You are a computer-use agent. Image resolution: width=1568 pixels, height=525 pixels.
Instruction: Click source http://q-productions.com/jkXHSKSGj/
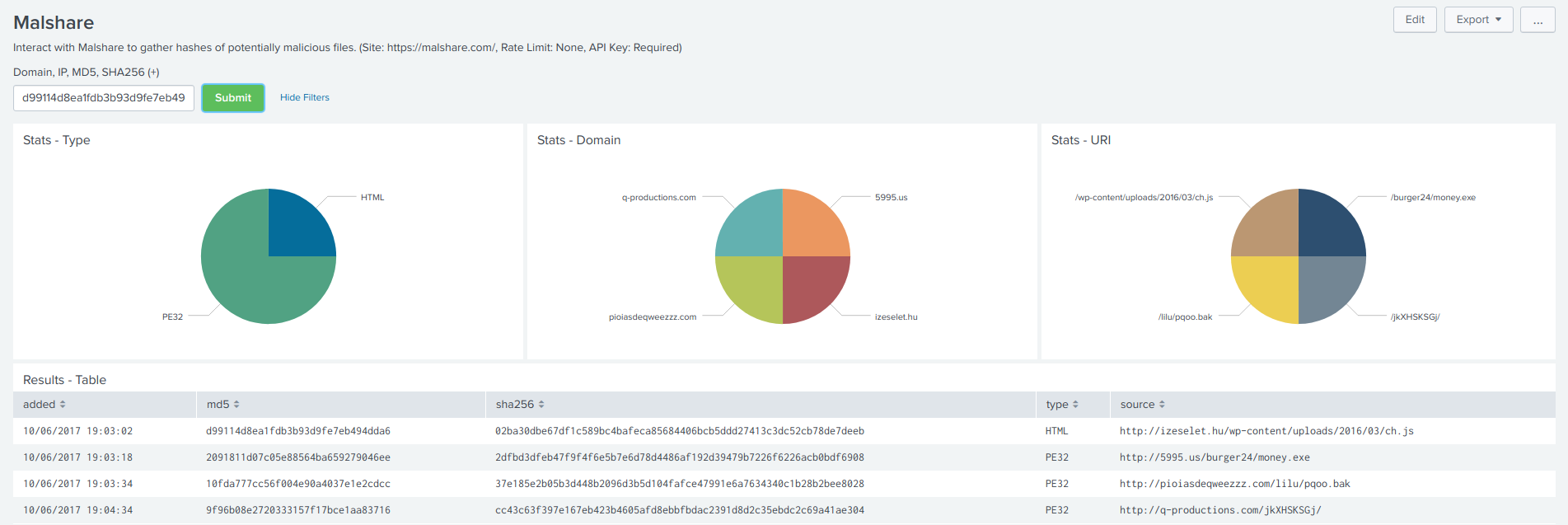pyautogui.click(x=1220, y=510)
